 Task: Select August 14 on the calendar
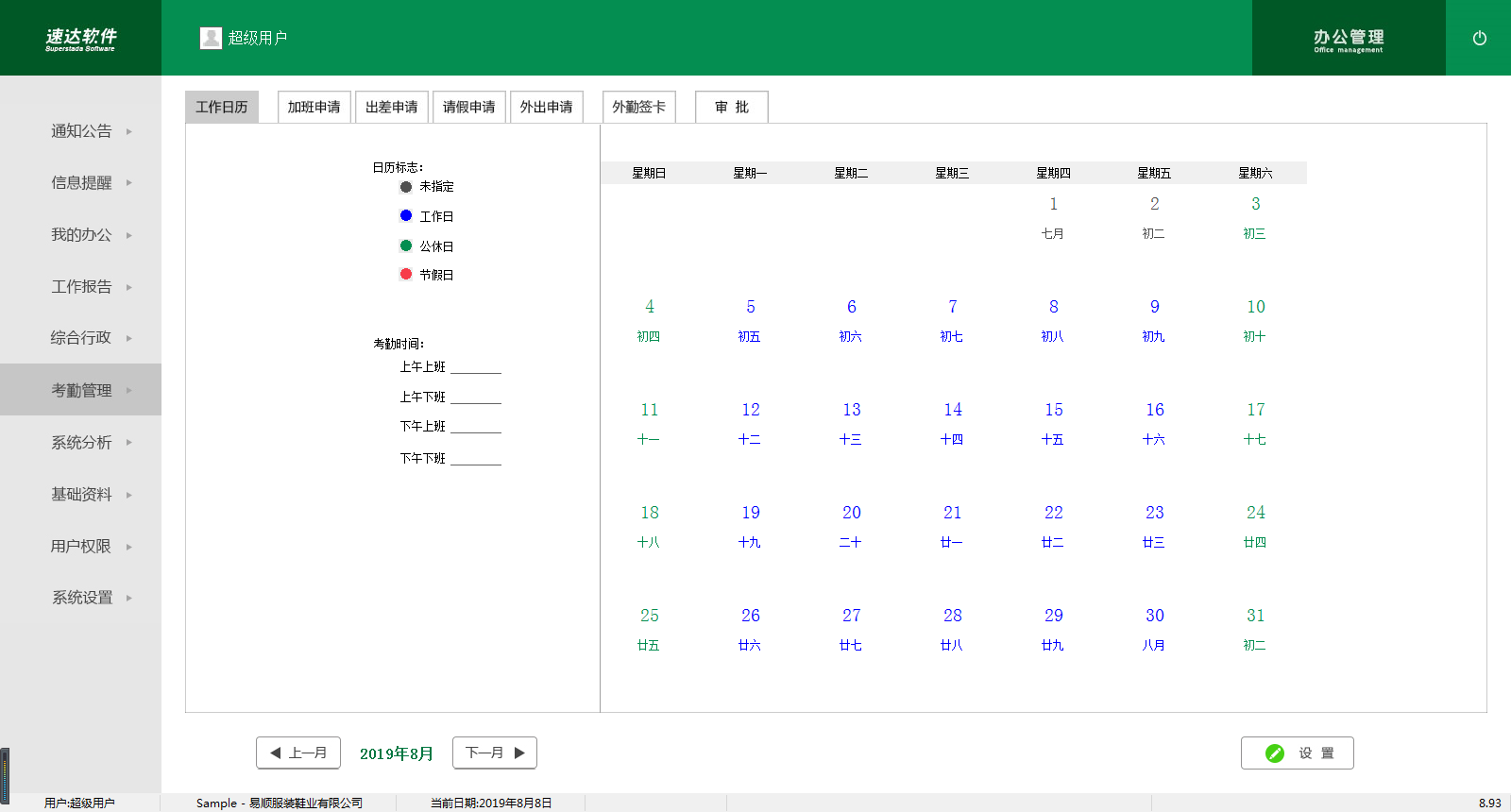953,410
